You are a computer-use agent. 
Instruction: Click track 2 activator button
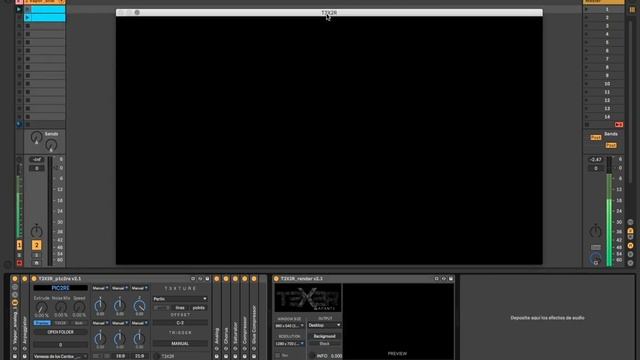click(36, 245)
